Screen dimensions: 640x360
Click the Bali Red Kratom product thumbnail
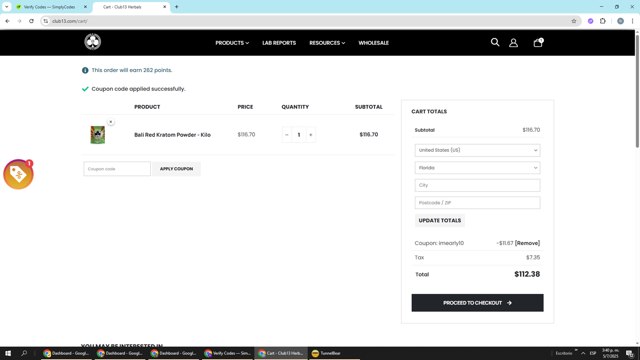[98, 135]
